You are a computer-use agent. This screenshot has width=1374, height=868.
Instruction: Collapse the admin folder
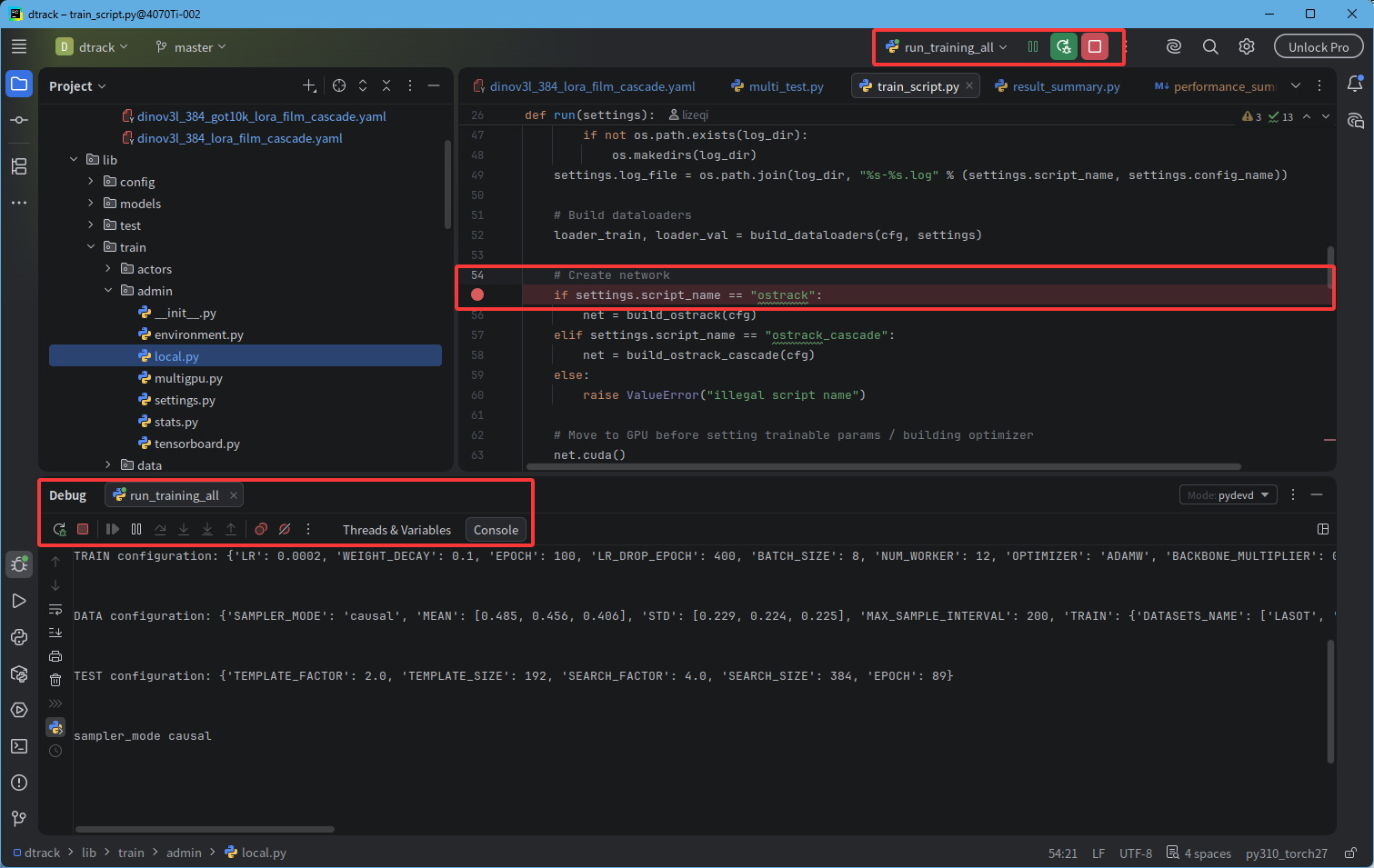click(x=108, y=291)
